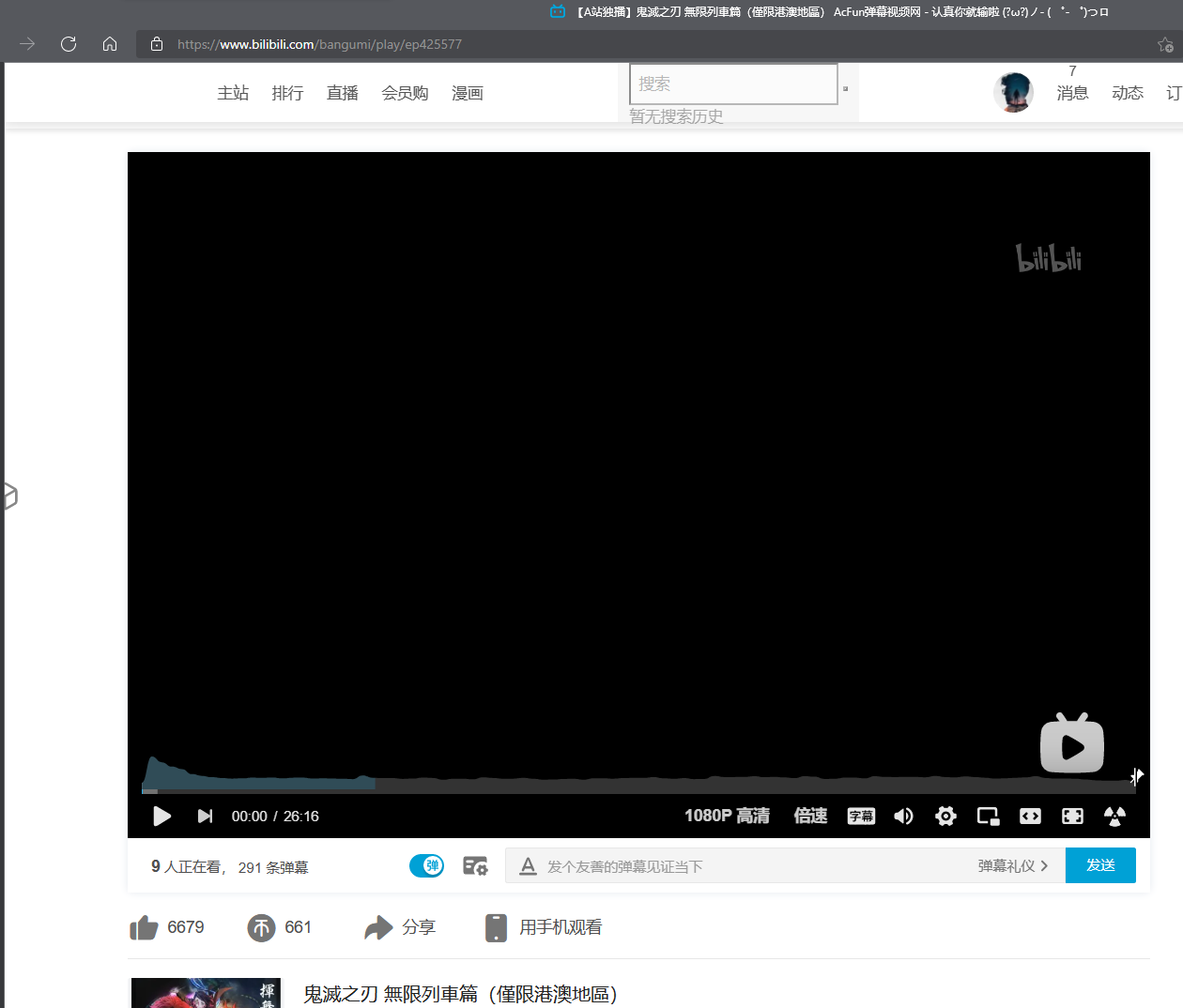Open the player settings gear
Screen dimensions: 1183x1008
[x=945, y=817]
